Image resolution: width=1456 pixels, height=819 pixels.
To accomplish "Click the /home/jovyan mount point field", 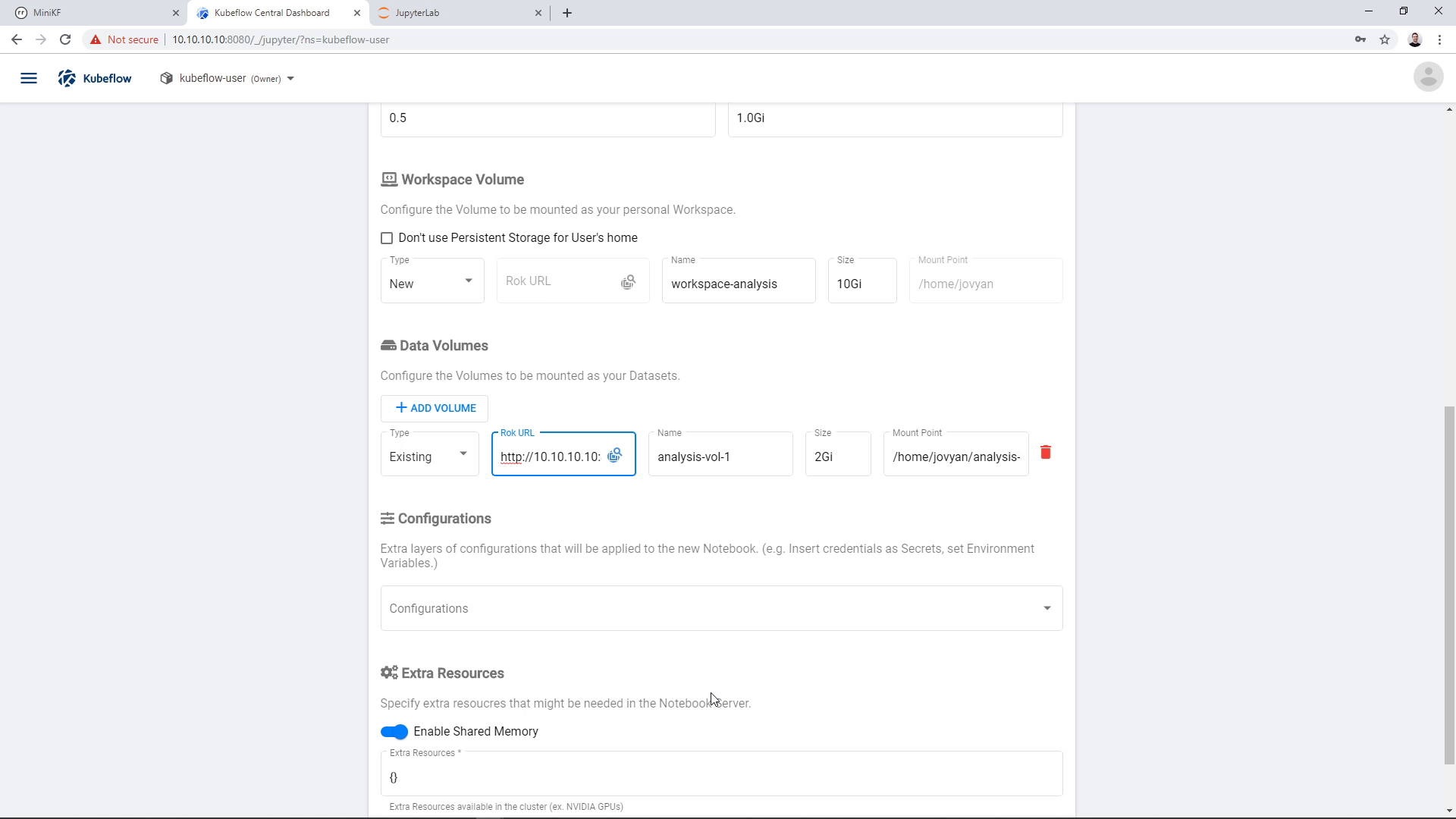I will [986, 281].
